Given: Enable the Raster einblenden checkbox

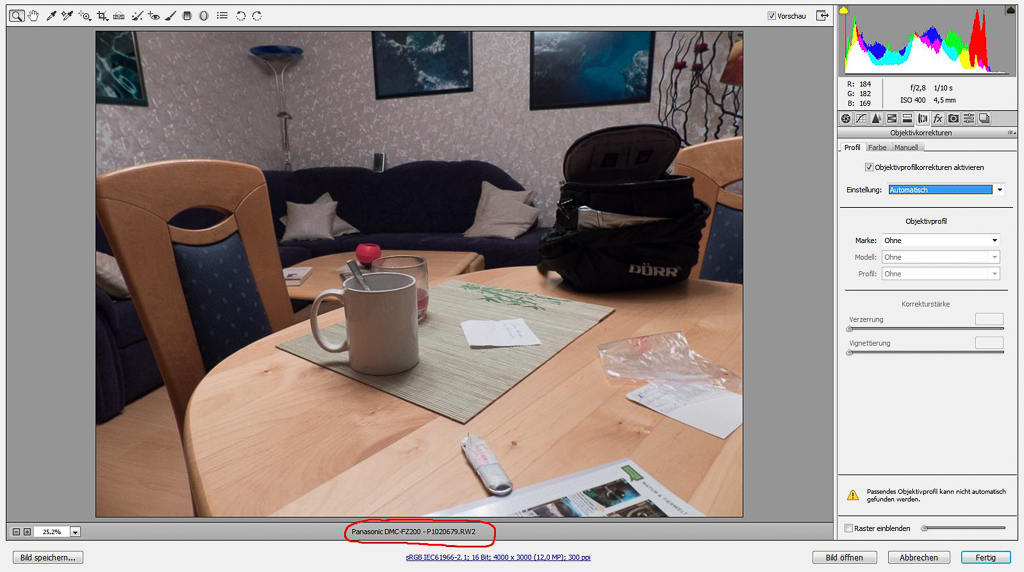Looking at the screenshot, I should (x=848, y=528).
